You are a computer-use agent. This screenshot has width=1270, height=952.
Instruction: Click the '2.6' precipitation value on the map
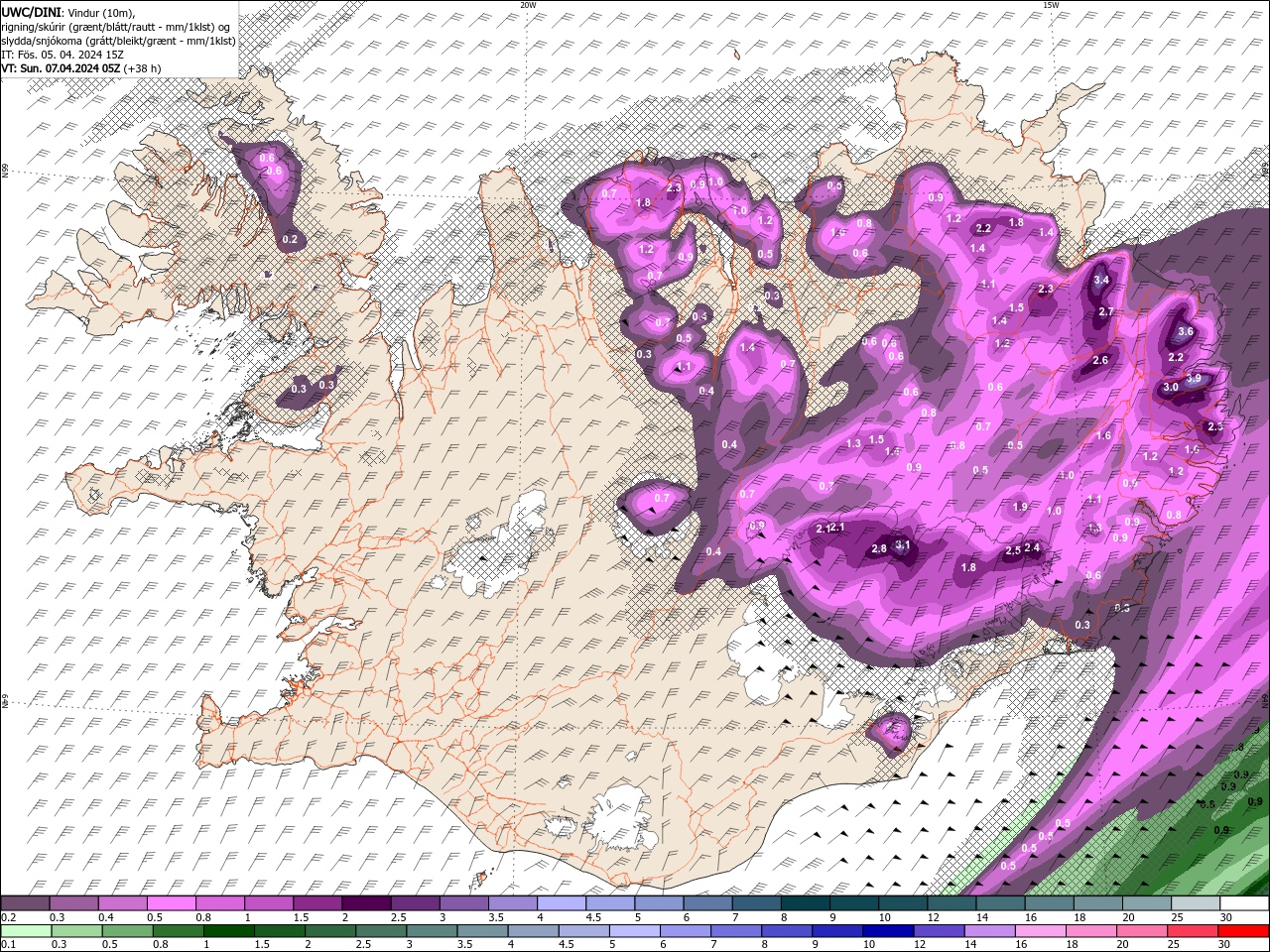click(1100, 361)
